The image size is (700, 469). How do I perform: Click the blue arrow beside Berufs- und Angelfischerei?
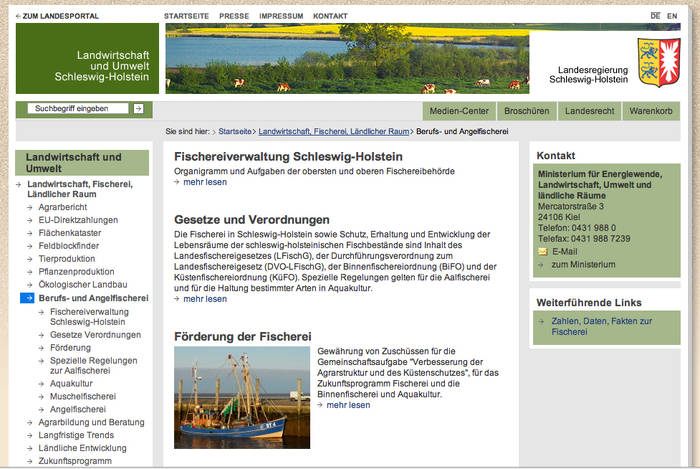coord(27,298)
